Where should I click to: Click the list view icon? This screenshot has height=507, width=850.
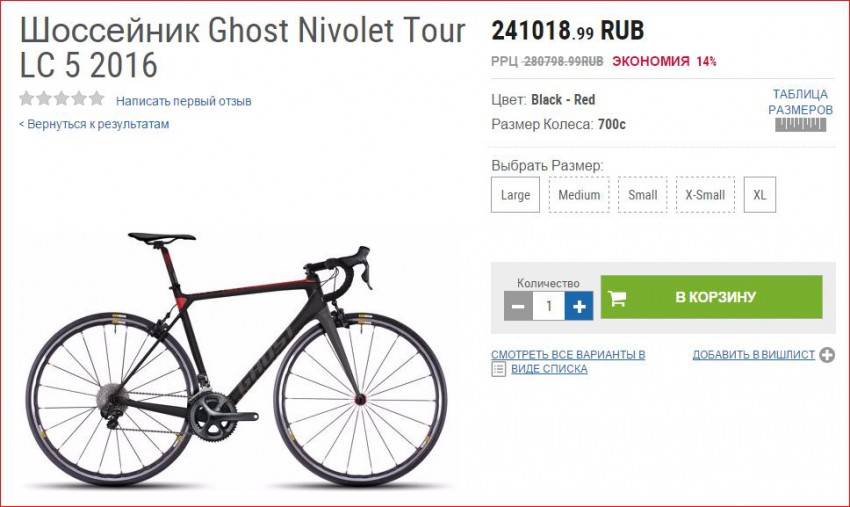(x=498, y=369)
